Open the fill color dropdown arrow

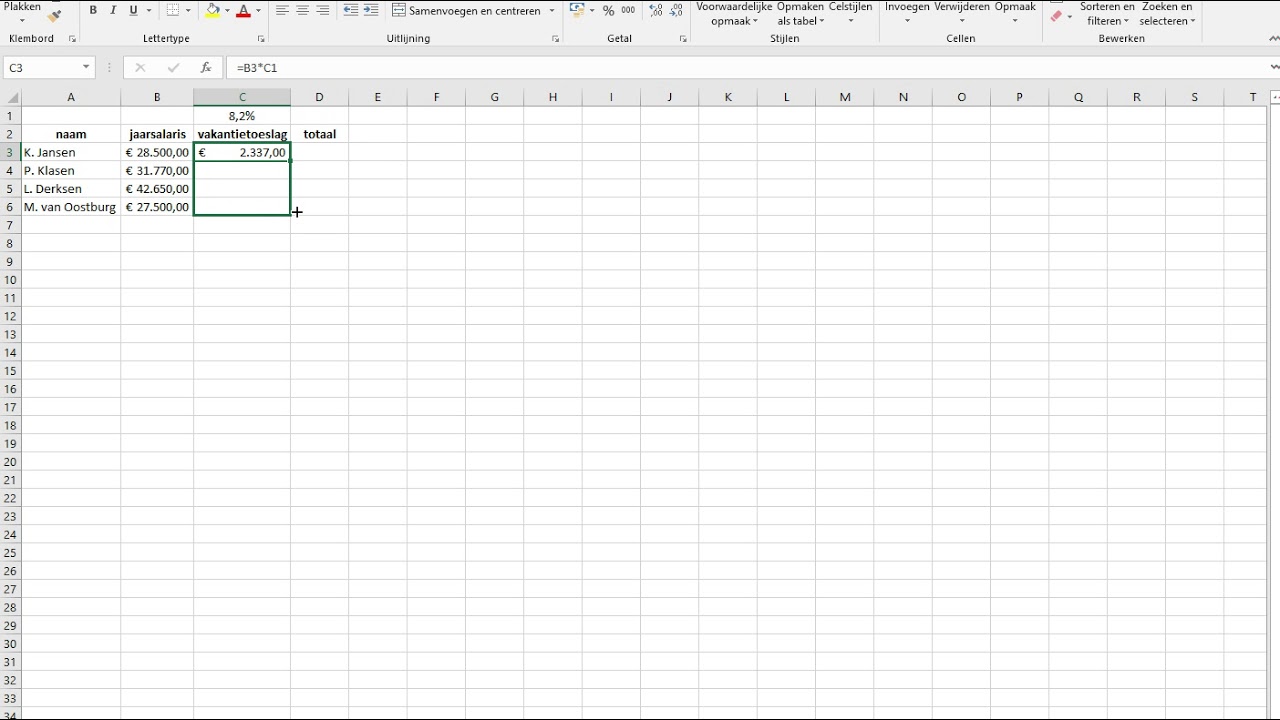[228, 10]
